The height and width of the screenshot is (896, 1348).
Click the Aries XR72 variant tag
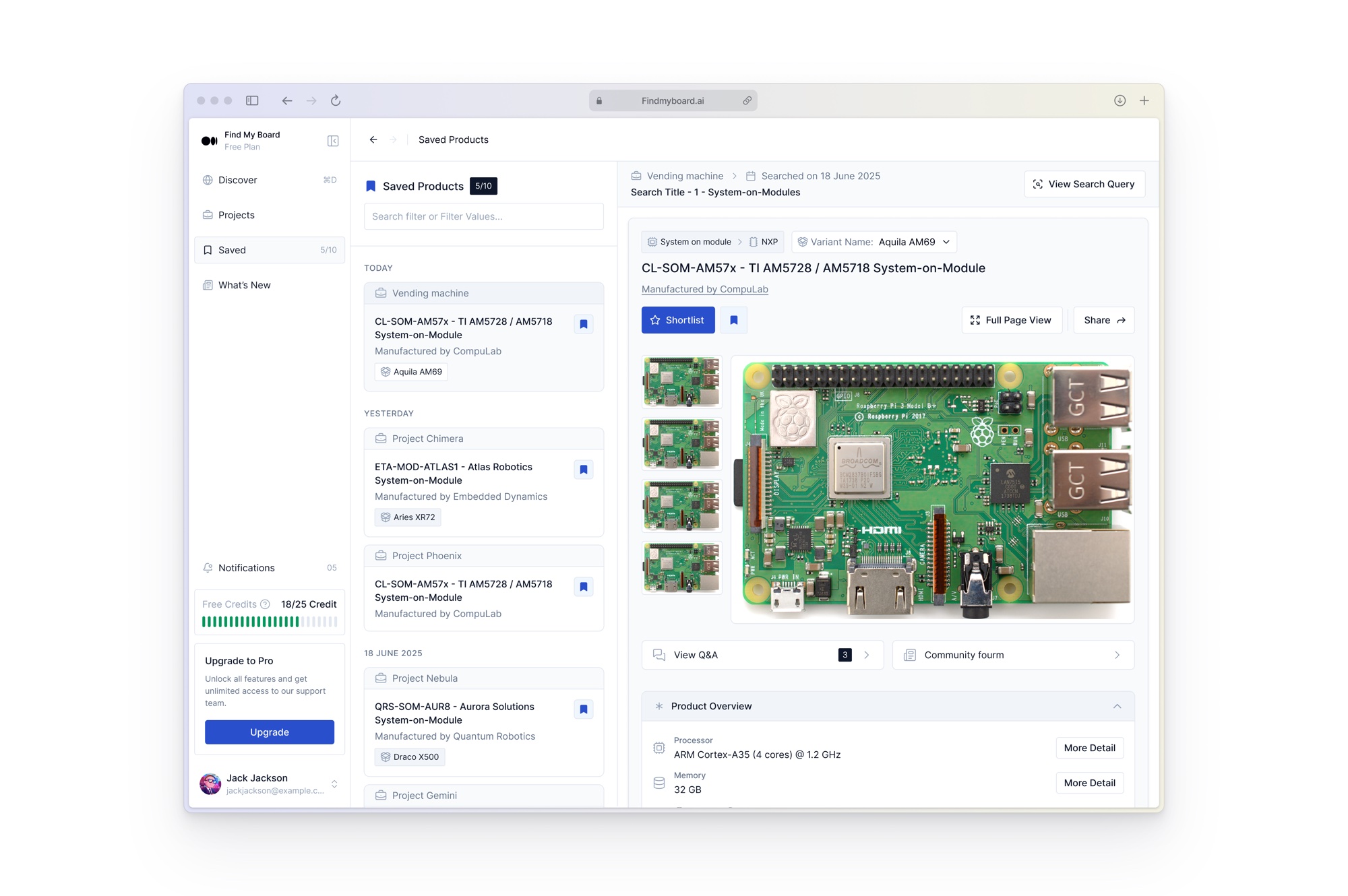(x=408, y=517)
